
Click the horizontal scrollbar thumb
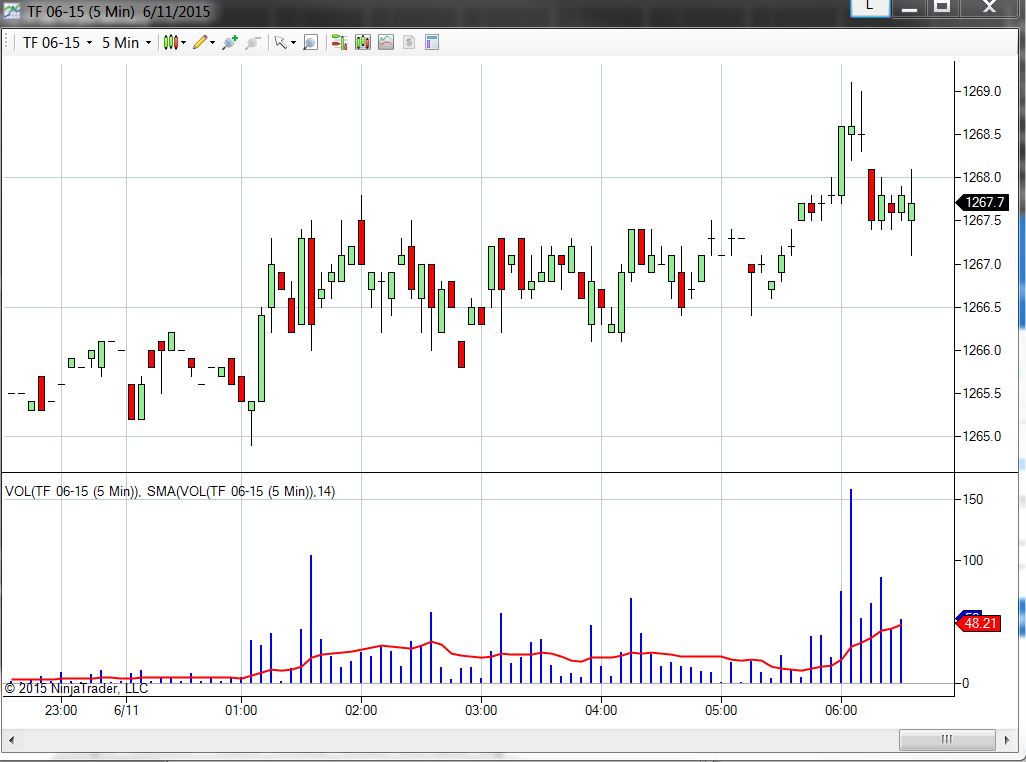947,740
